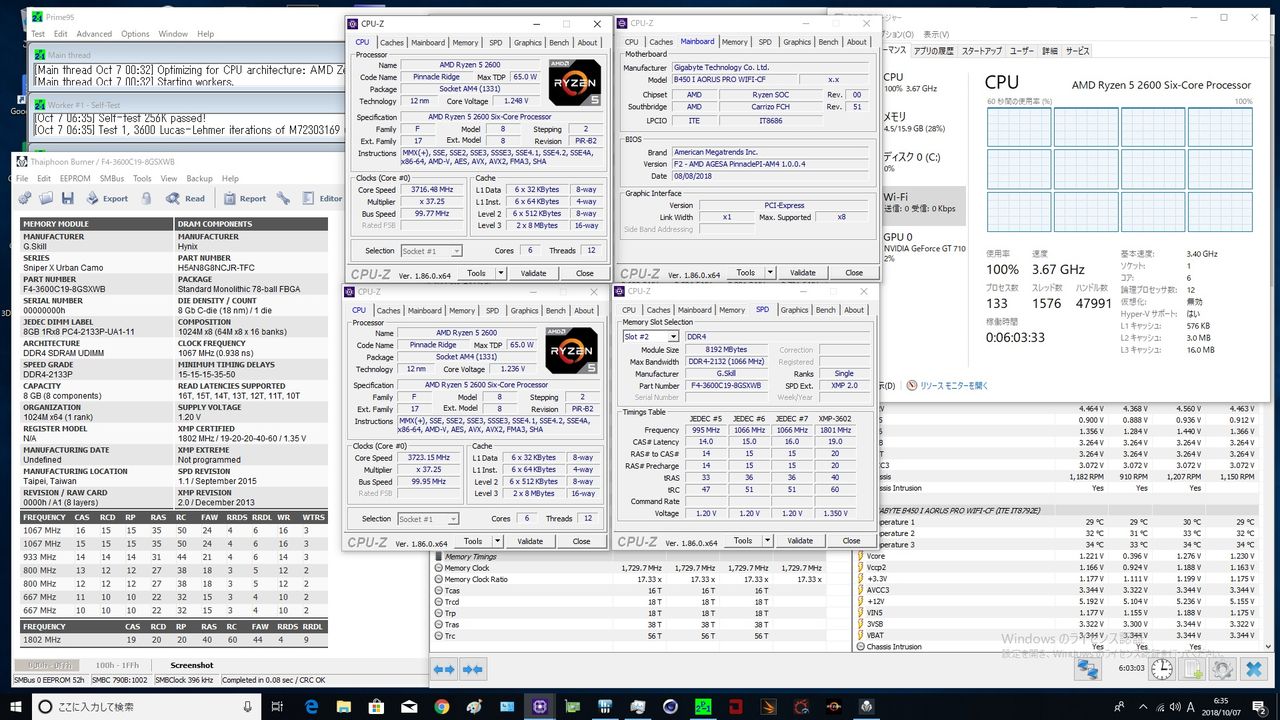Open the EEPROM menu in Thaiphoon Burner
The image size is (1280, 720).
coord(75,178)
